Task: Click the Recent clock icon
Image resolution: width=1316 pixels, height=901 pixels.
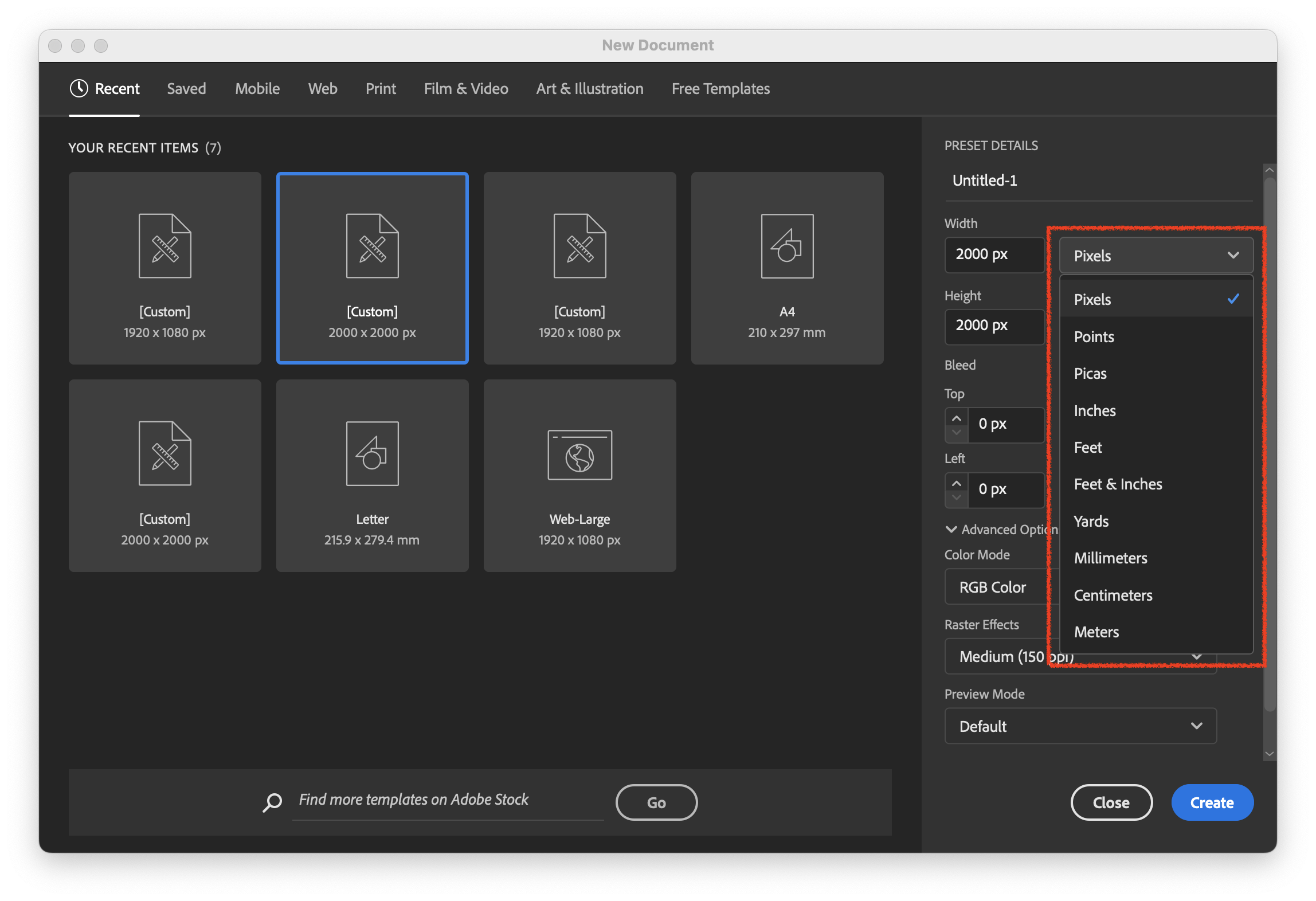Action: [x=79, y=88]
